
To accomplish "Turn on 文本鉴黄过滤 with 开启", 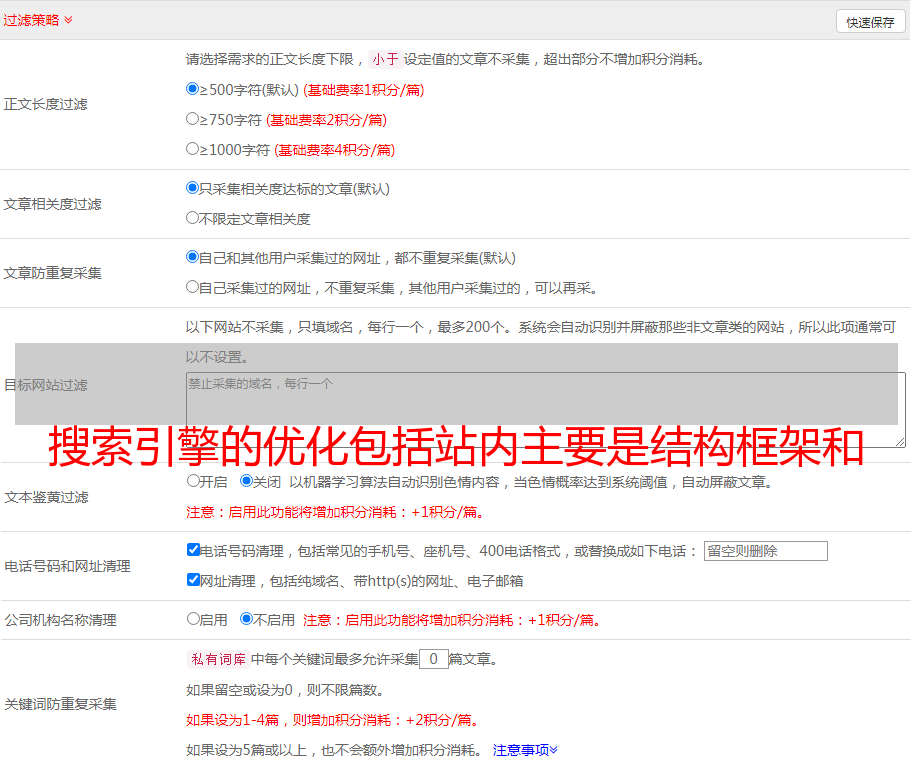I will point(193,481).
